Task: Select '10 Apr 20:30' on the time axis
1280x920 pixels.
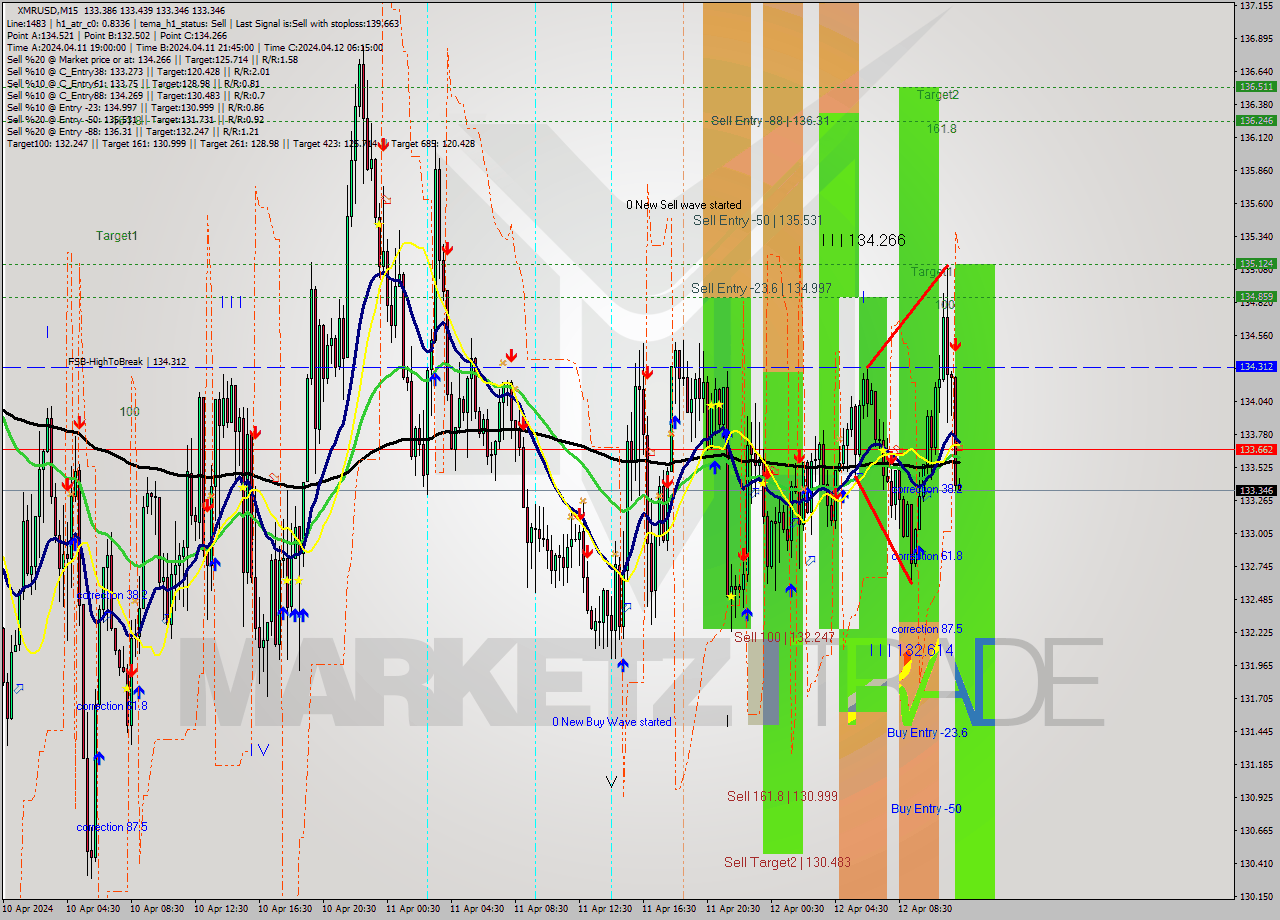Action: click(350, 909)
